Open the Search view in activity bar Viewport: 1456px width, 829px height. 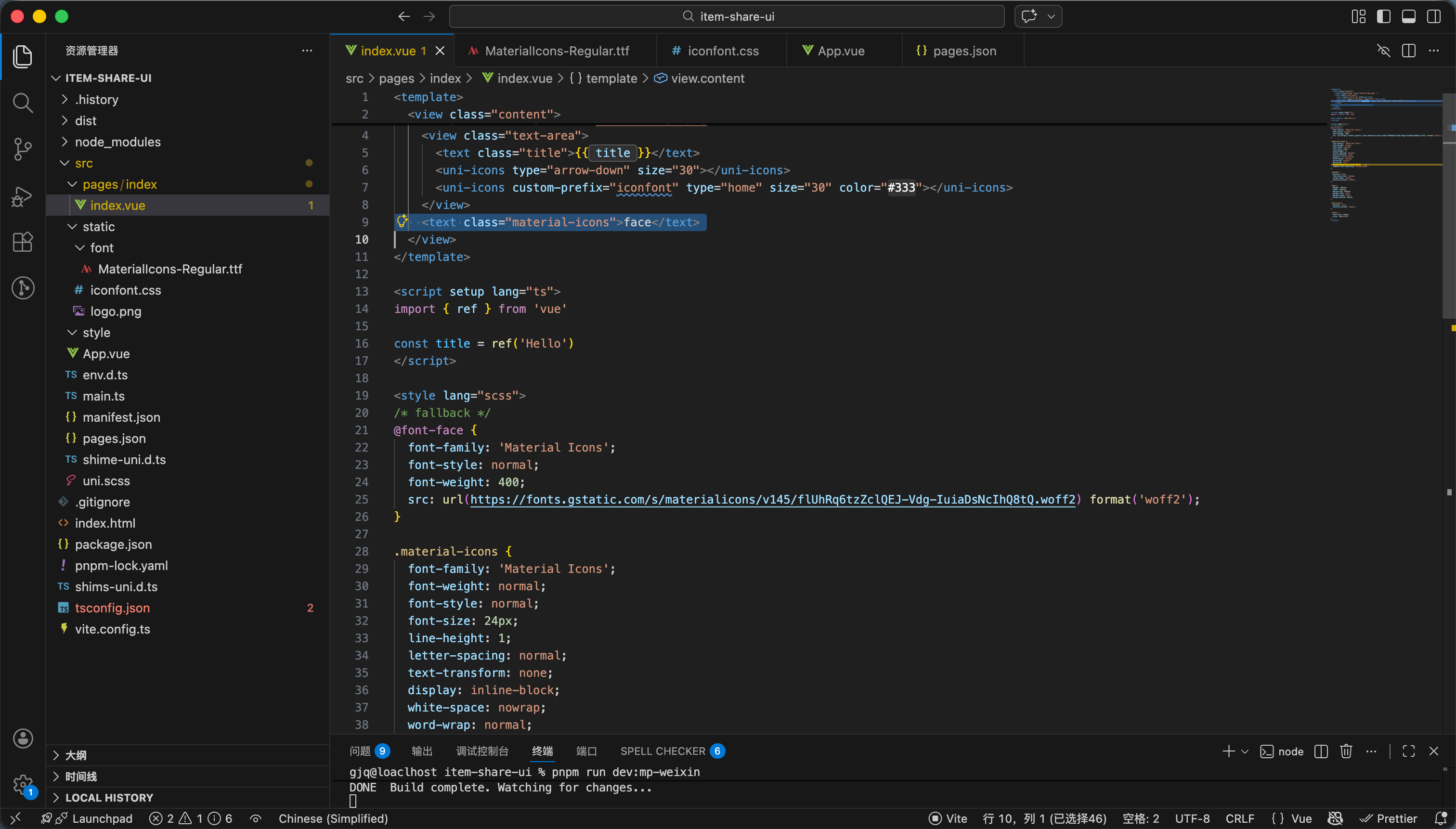(23, 103)
